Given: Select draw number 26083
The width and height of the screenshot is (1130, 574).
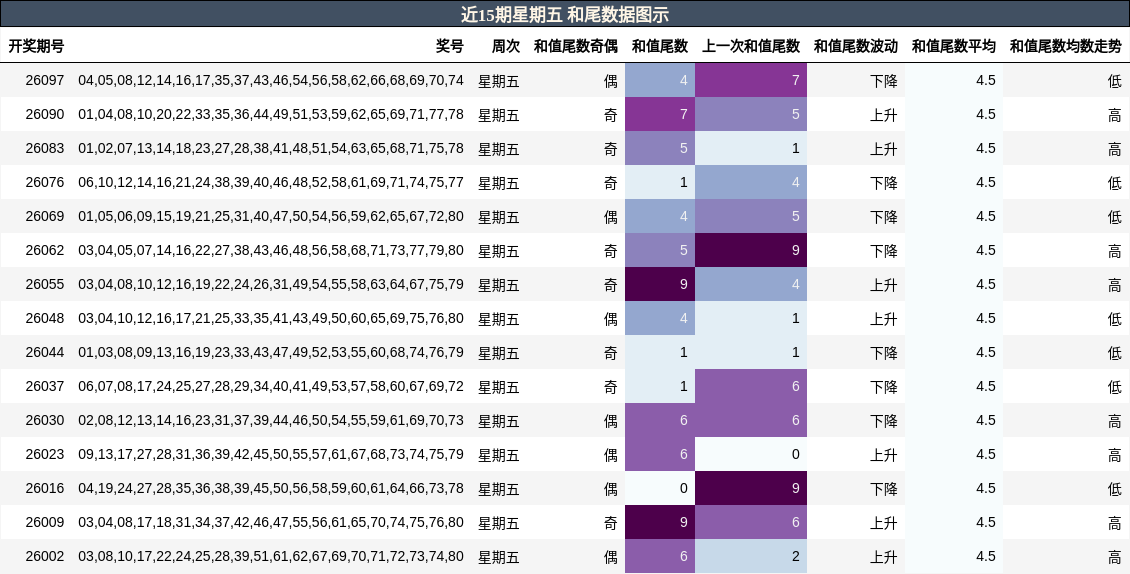Looking at the screenshot, I should coord(45,148).
